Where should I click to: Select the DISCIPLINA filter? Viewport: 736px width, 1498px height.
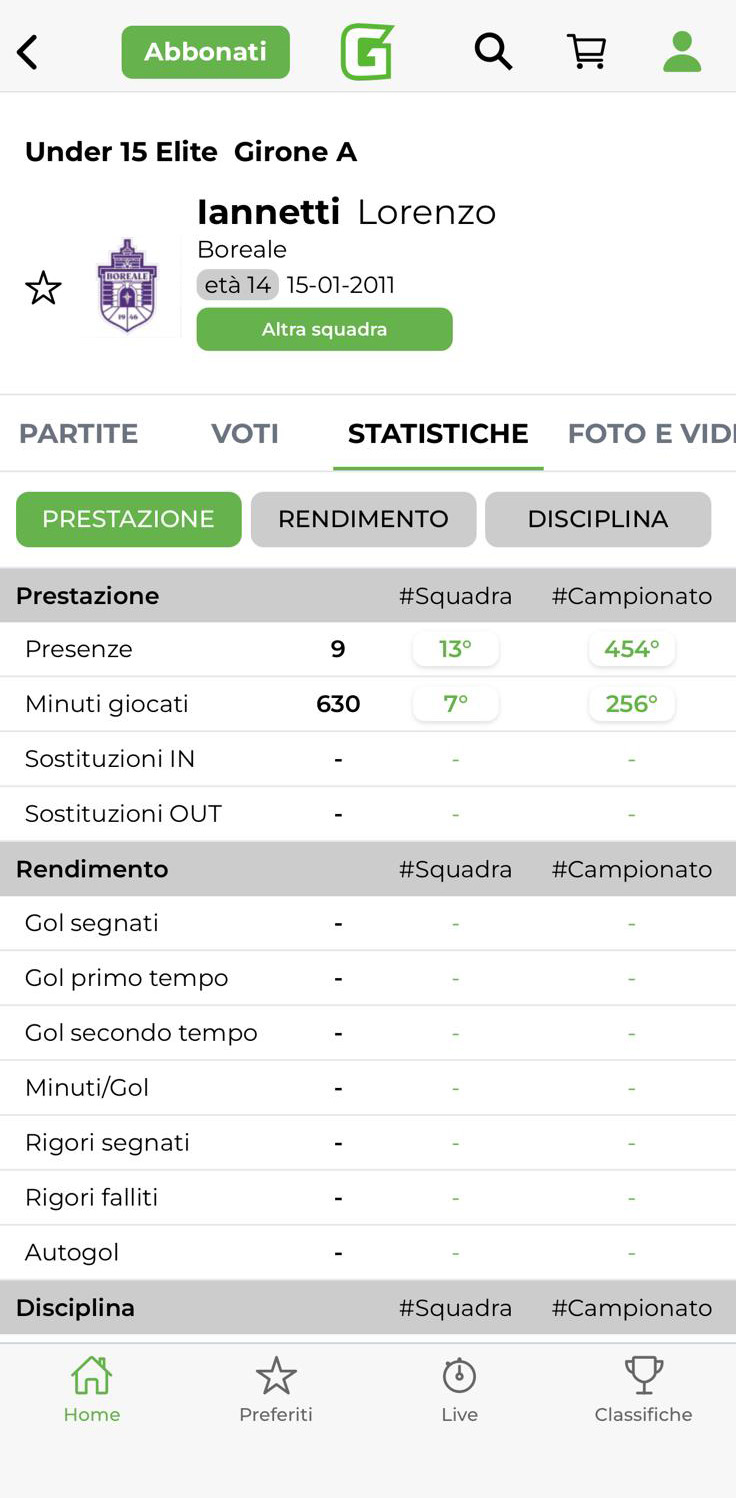(598, 519)
